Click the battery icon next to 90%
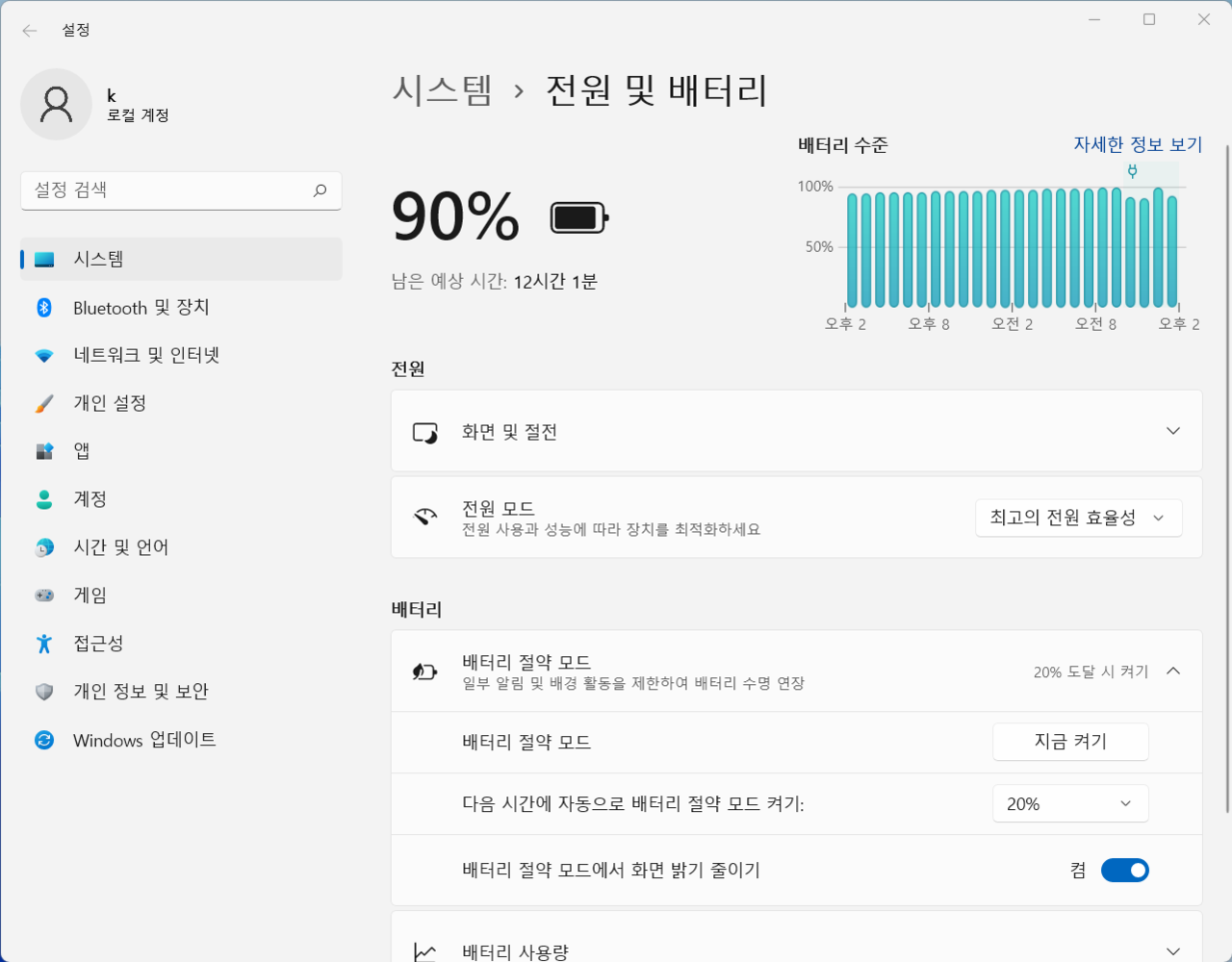Screen dimensions: 1232x962 [578, 216]
